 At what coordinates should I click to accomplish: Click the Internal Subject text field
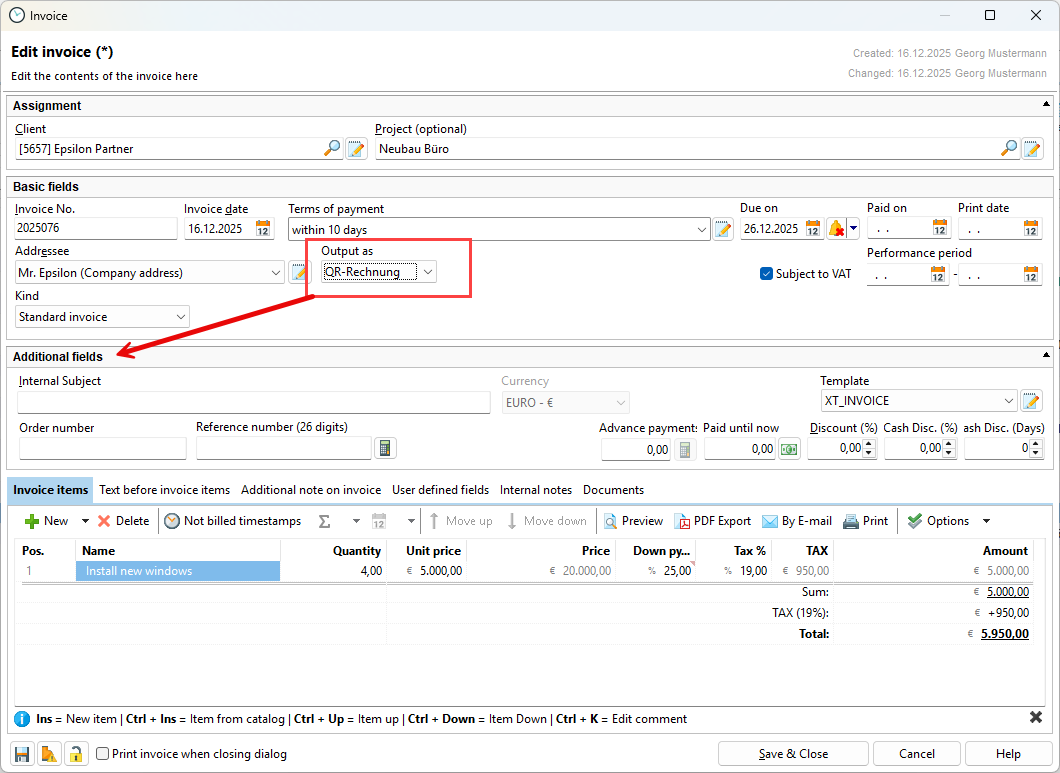(x=253, y=402)
